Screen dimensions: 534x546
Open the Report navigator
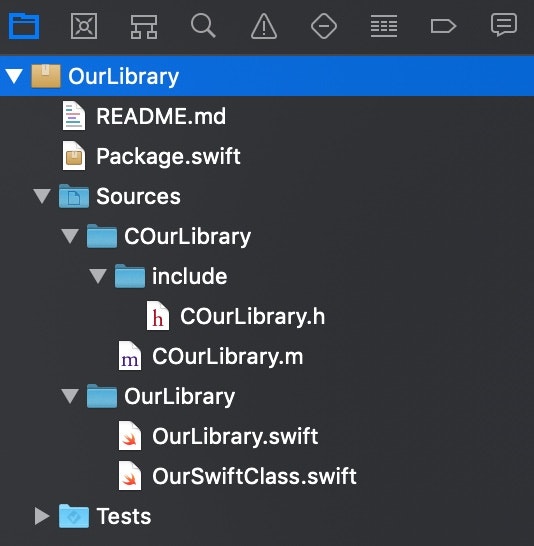pyautogui.click(x=504, y=25)
